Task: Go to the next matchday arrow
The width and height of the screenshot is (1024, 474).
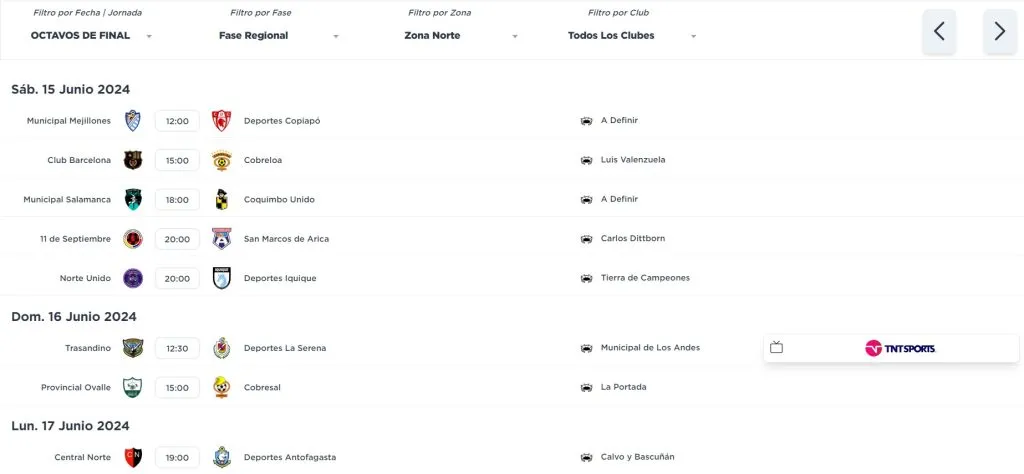Action: click(1000, 31)
